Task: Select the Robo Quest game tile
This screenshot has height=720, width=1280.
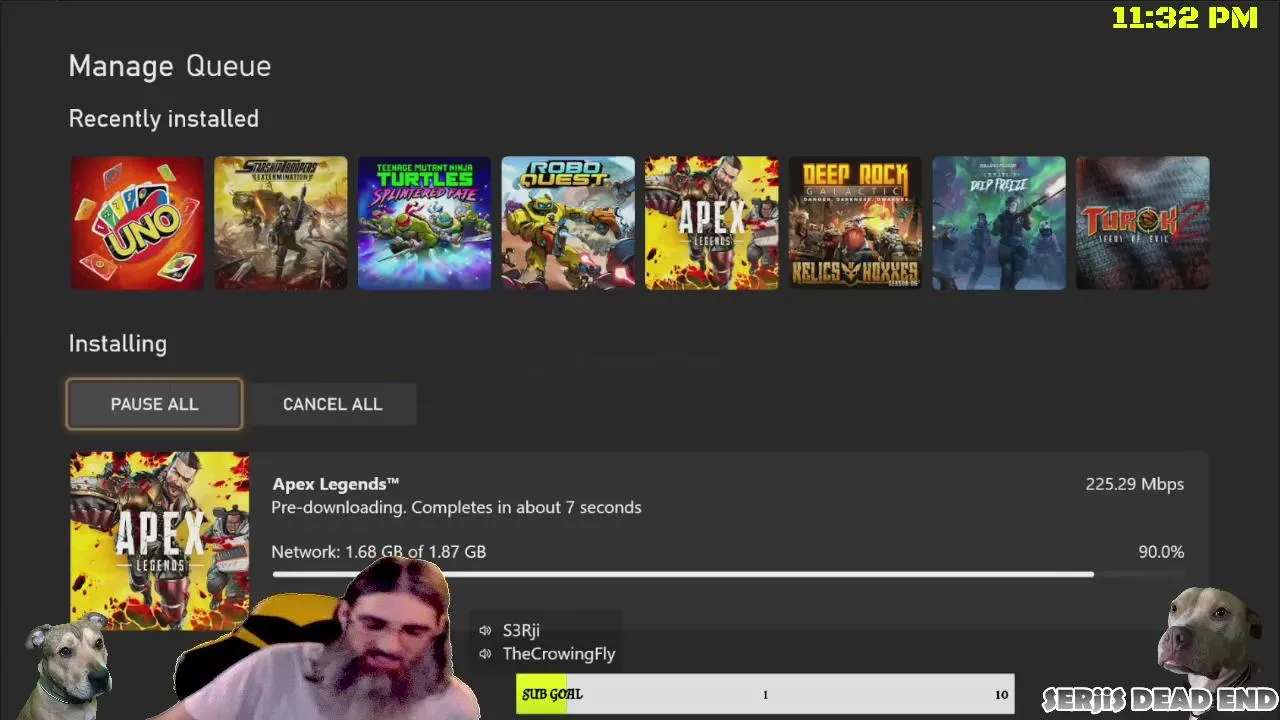Action: pyautogui.click(x=568, y=223)
